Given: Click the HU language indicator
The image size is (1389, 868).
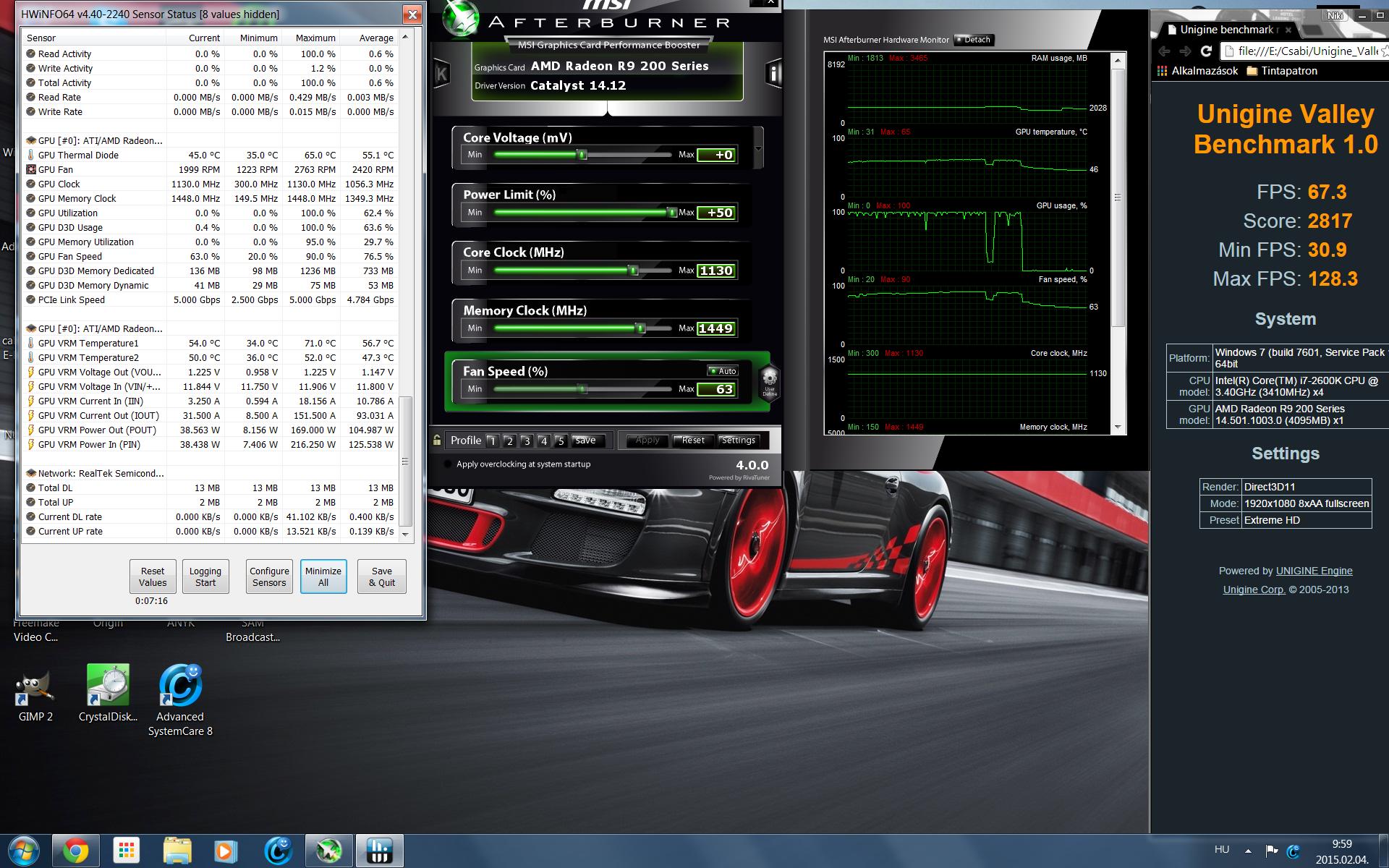Looking at the screenshot, I should click(x=1222, y=850).
